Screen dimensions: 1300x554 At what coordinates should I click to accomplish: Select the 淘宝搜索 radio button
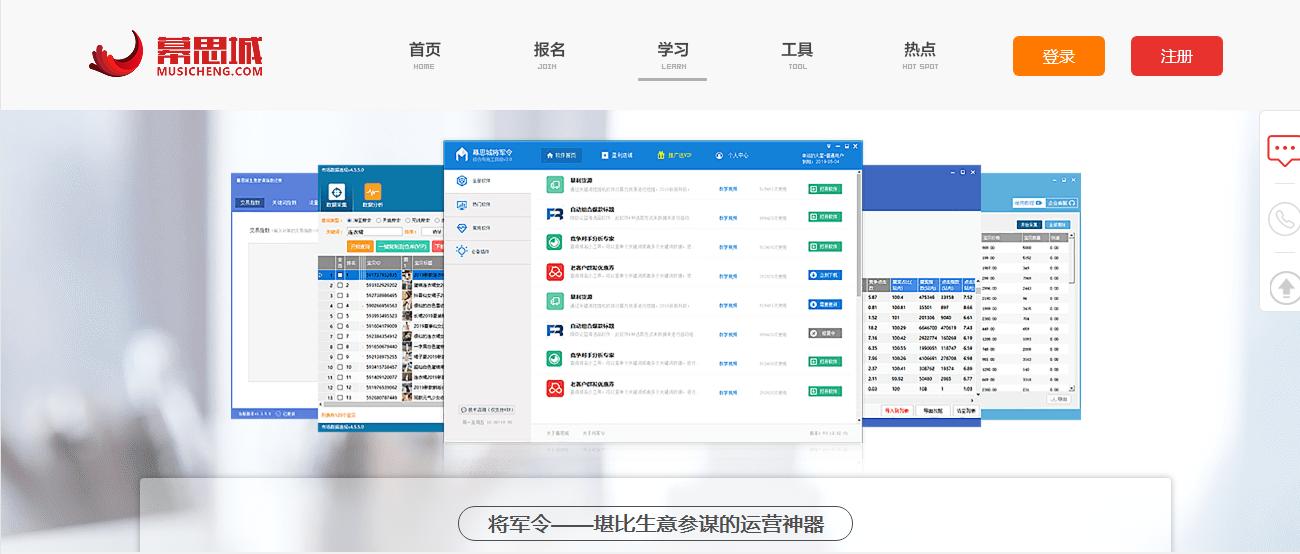point(347,220)
